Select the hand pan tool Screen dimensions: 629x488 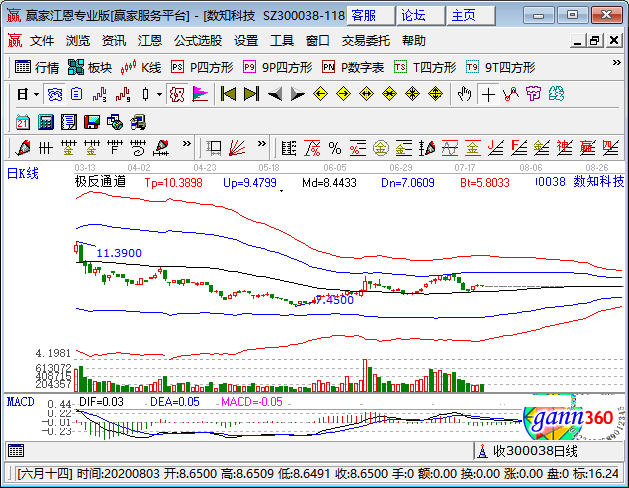[x=465, y=94]
